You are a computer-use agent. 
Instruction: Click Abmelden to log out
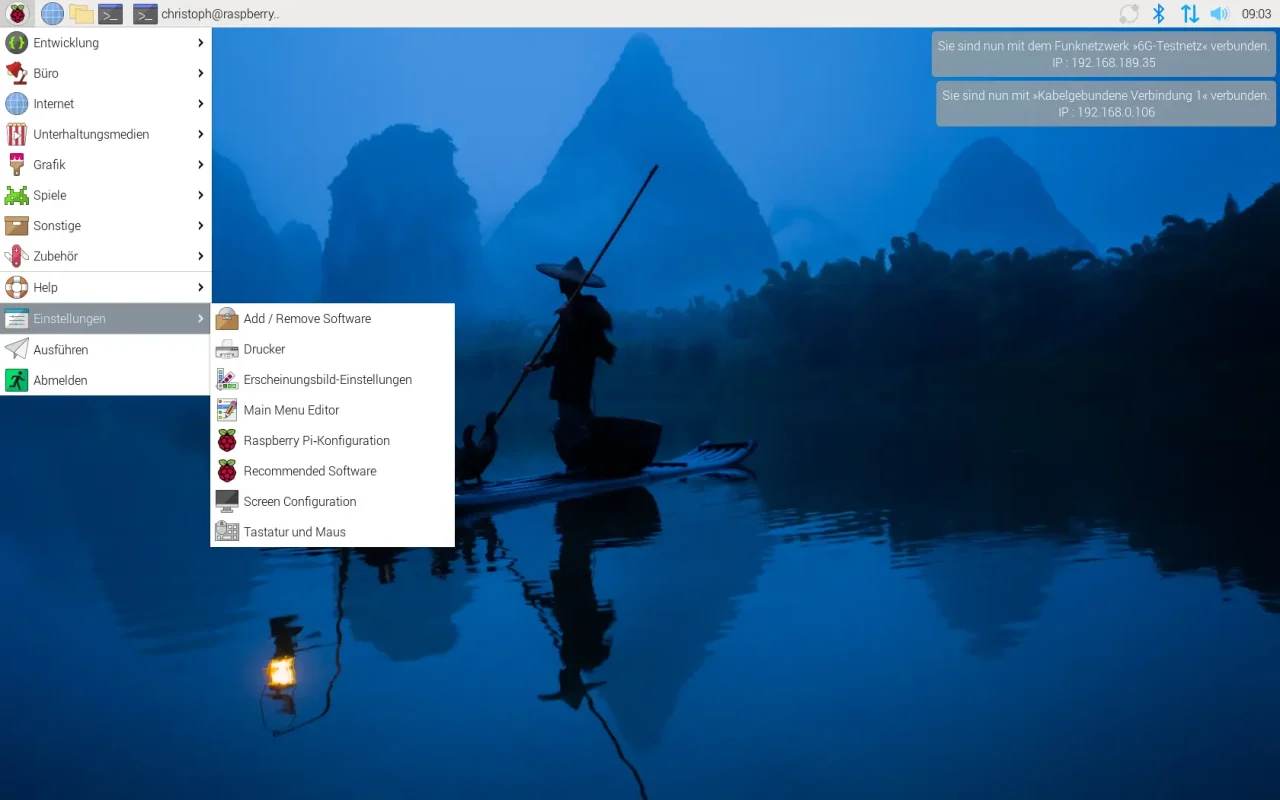[60, 381]
